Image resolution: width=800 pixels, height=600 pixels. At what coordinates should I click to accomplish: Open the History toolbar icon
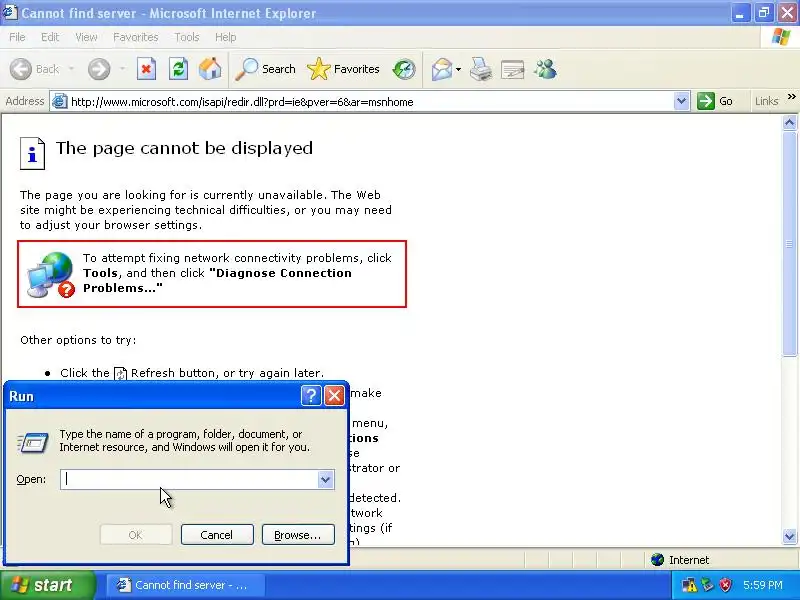404,69
